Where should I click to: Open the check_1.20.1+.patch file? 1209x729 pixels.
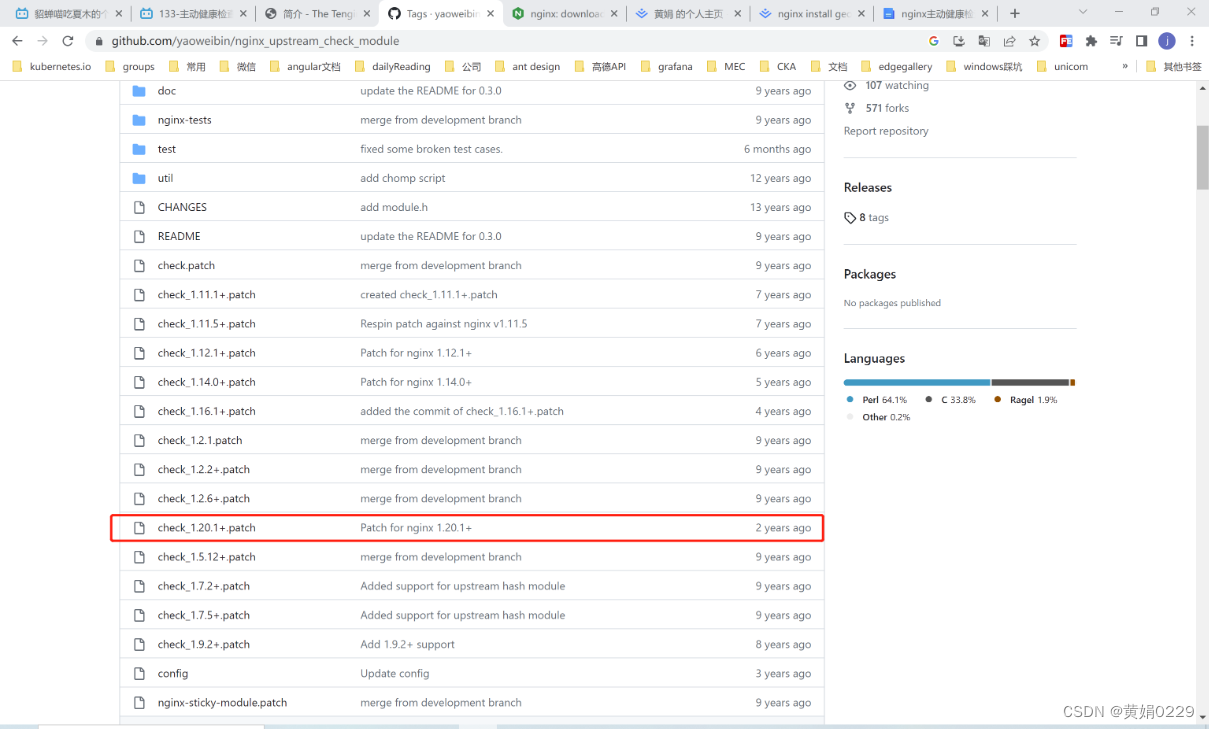pos(206,528)
